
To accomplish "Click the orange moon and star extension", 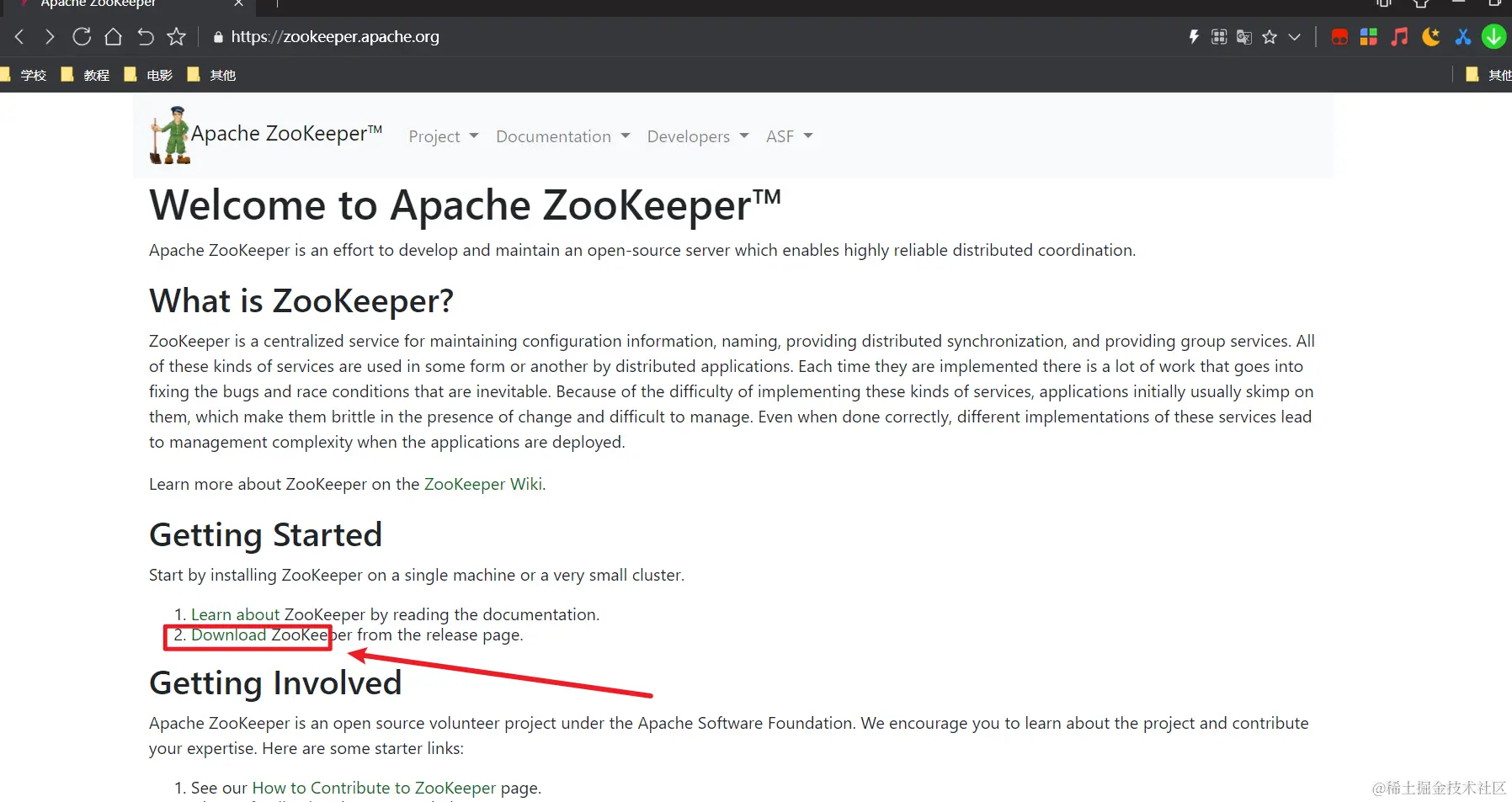I will [1431, 37].
